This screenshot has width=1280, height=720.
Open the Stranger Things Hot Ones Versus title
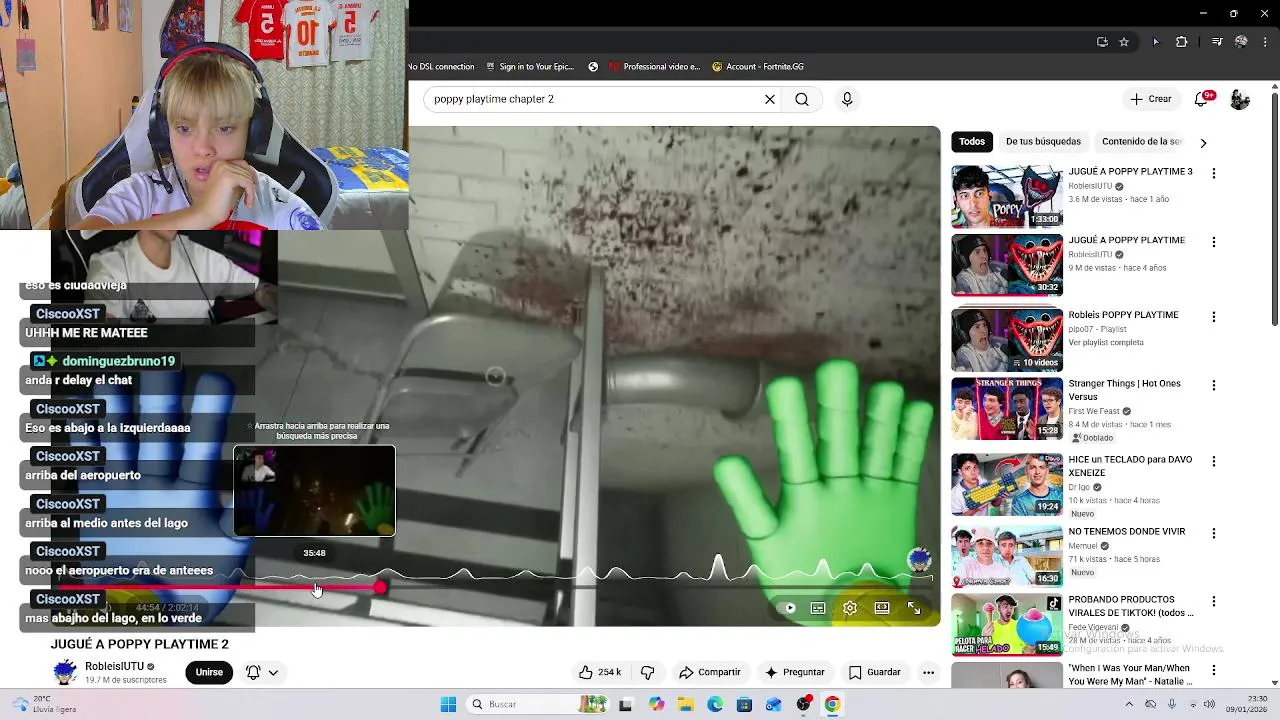1124,390
